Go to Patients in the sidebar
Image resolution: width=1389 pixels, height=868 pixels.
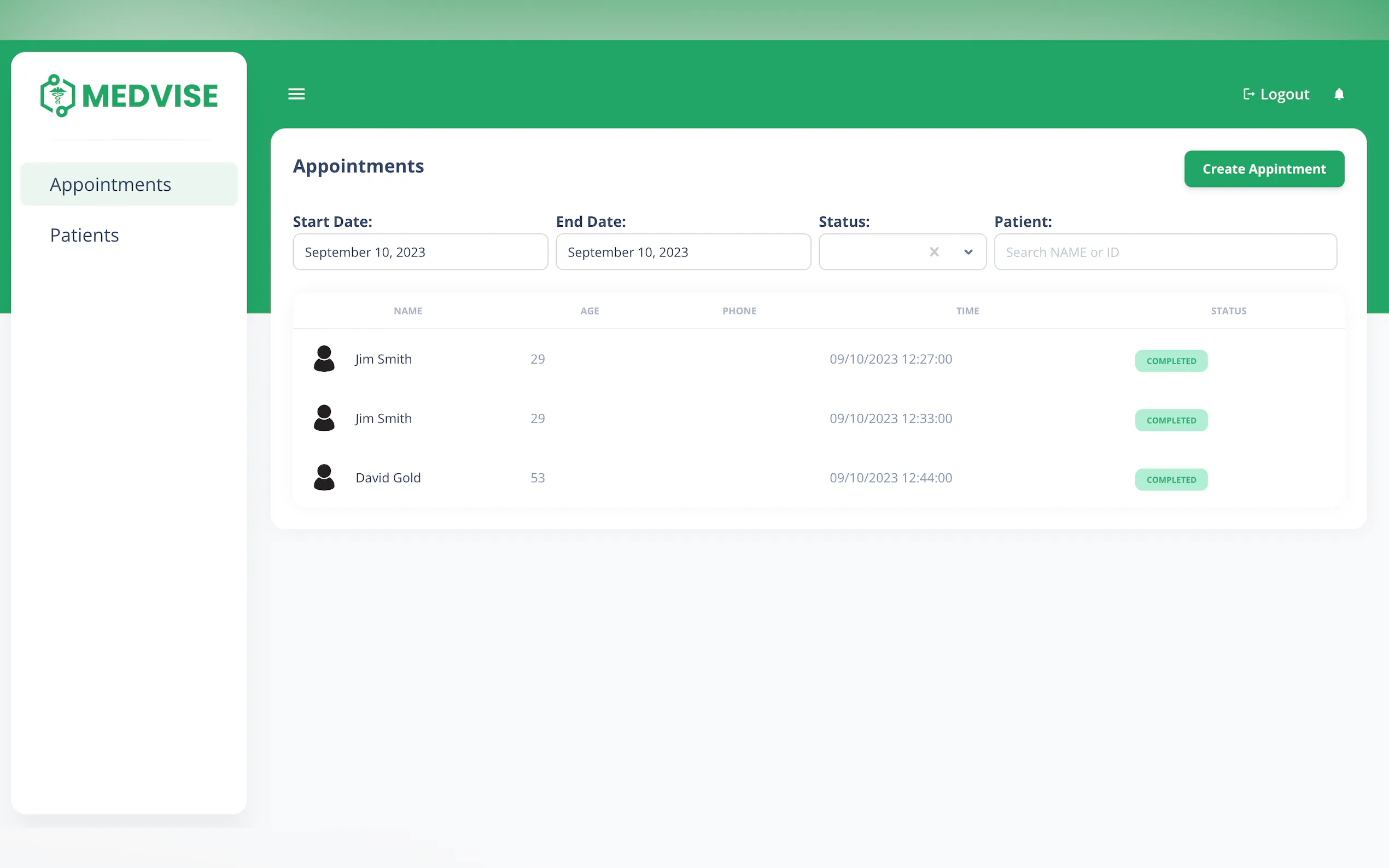[84, 235]
